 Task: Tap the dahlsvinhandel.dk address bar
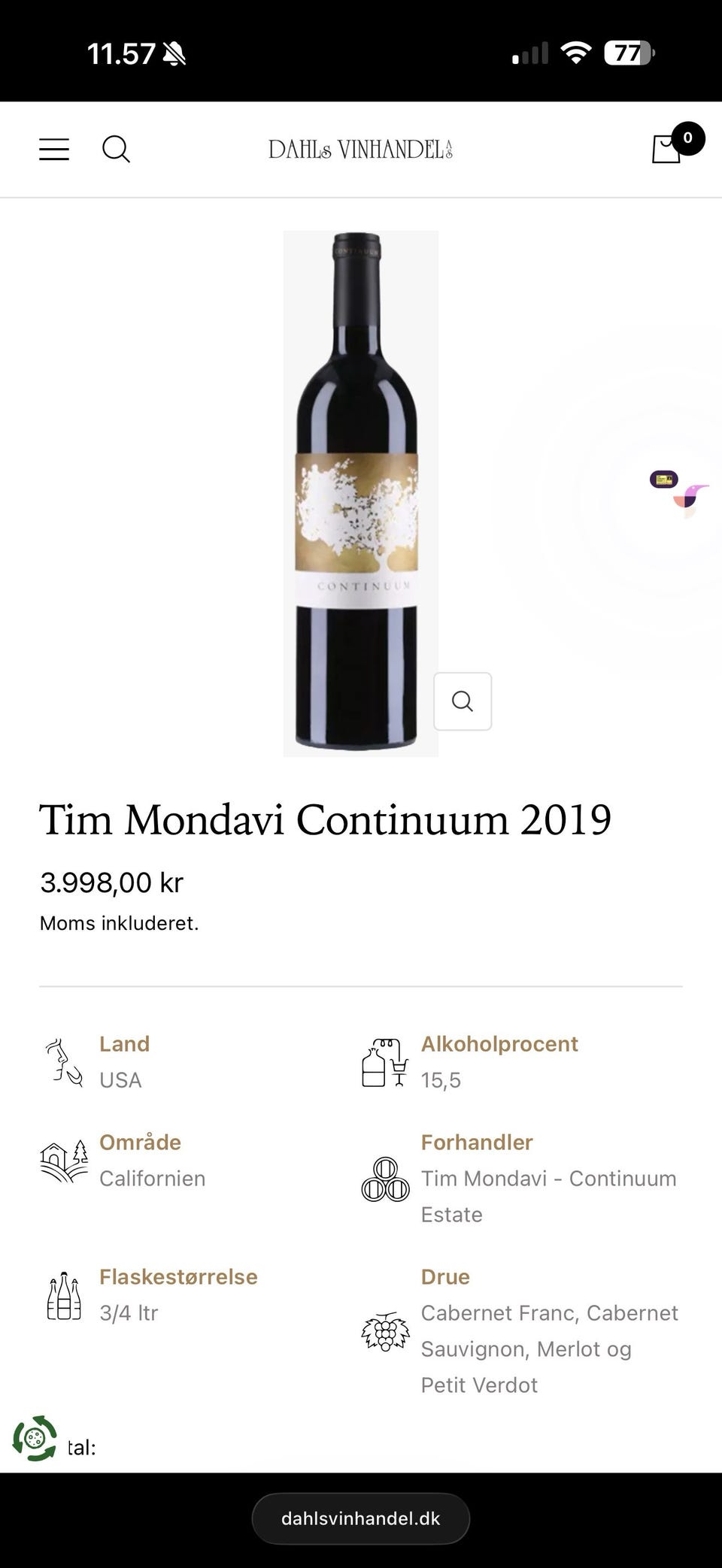360,1518
